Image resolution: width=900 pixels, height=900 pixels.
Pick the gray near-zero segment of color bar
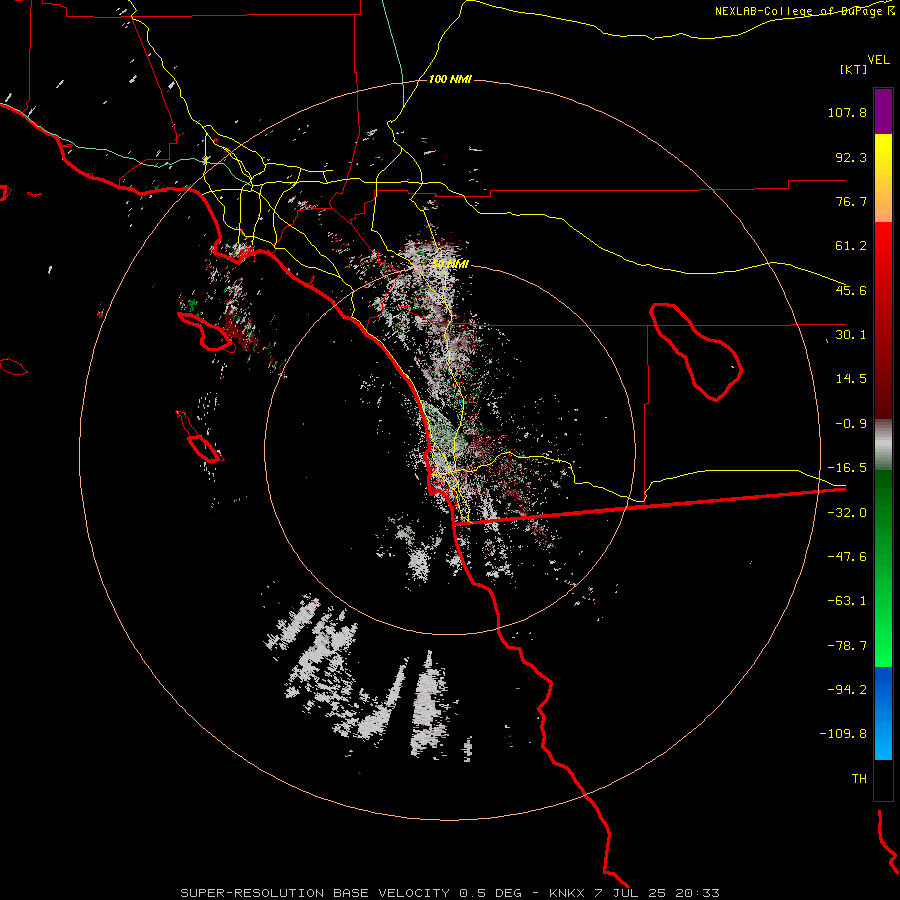[x=883, y=445]
